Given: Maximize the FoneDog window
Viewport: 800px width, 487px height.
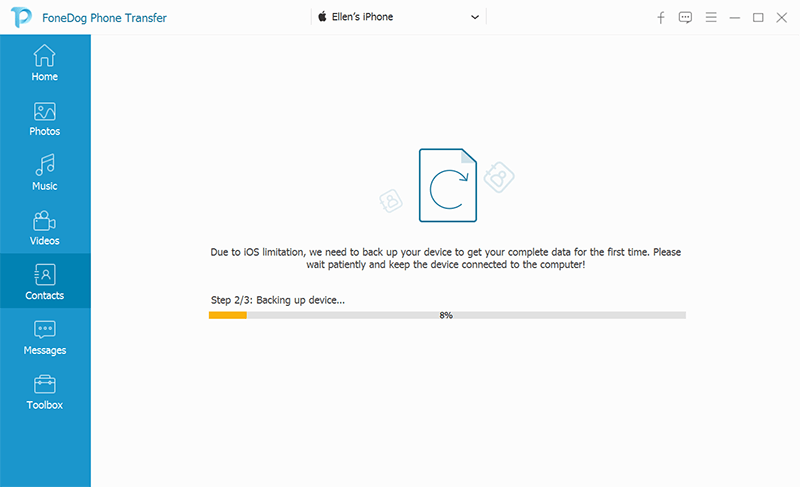Looking at the screenshot, I should coord(758,18).
